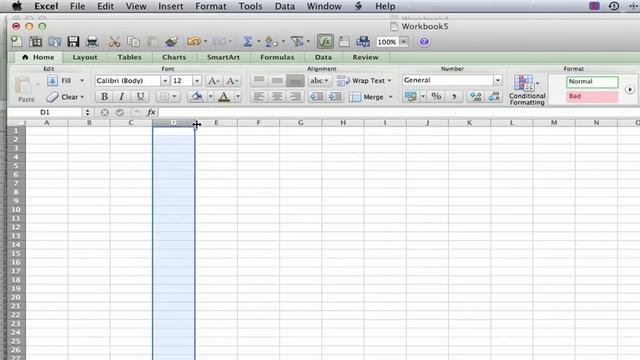Open templates gallery icon in toolbar
Image resolution: width=640 pixels, height=360 pixels.
[36, 41]
